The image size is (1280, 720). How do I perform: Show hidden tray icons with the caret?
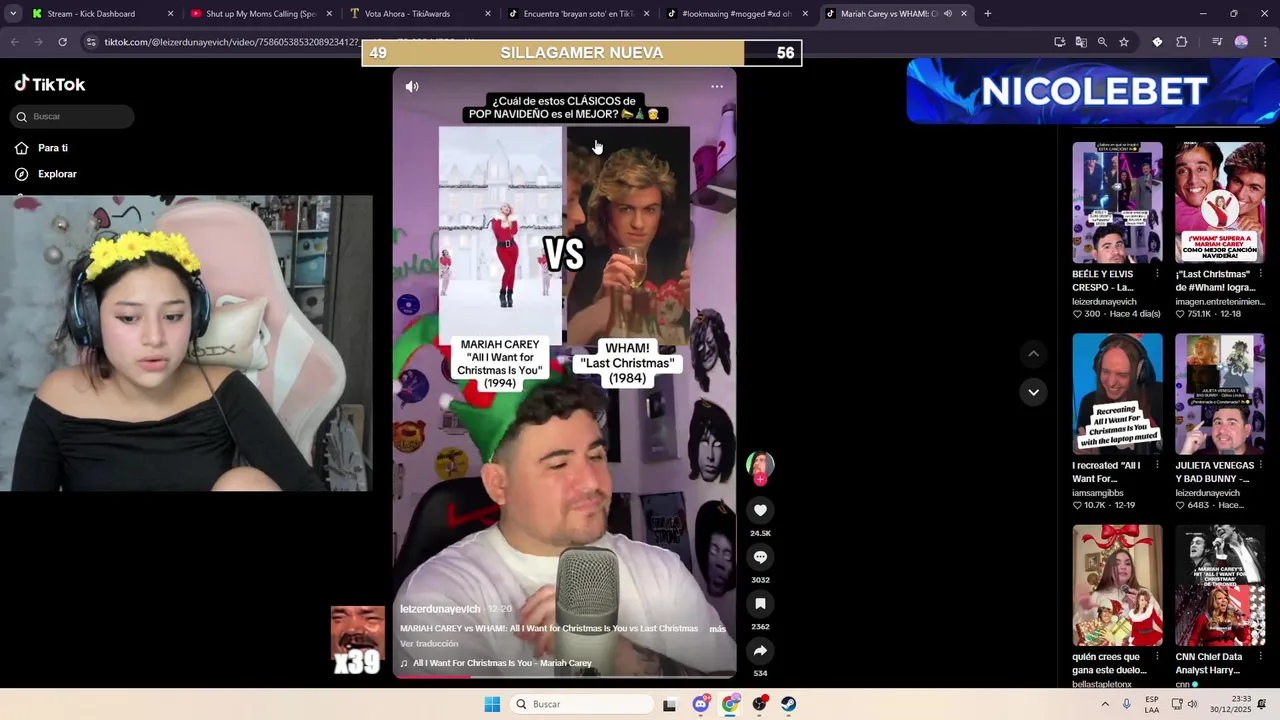click(x=1105, y=704)
